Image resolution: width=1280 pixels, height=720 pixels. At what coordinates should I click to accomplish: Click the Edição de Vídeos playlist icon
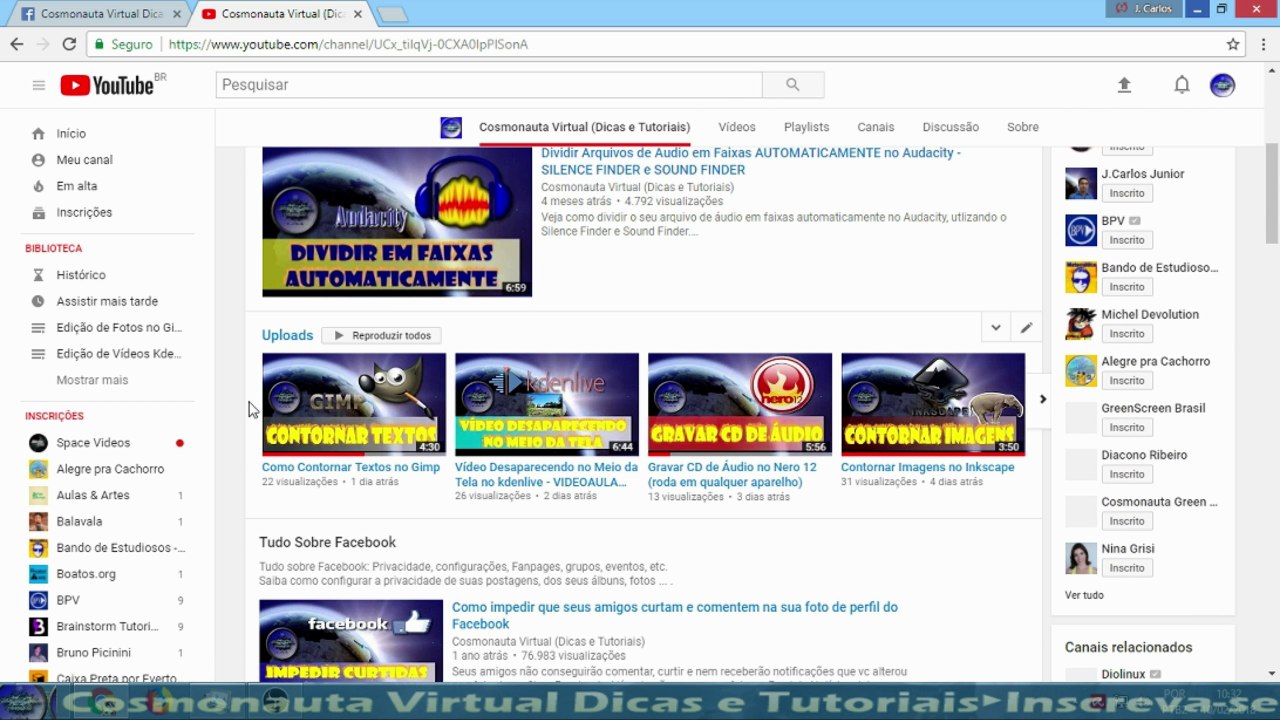tap(38, 354)
